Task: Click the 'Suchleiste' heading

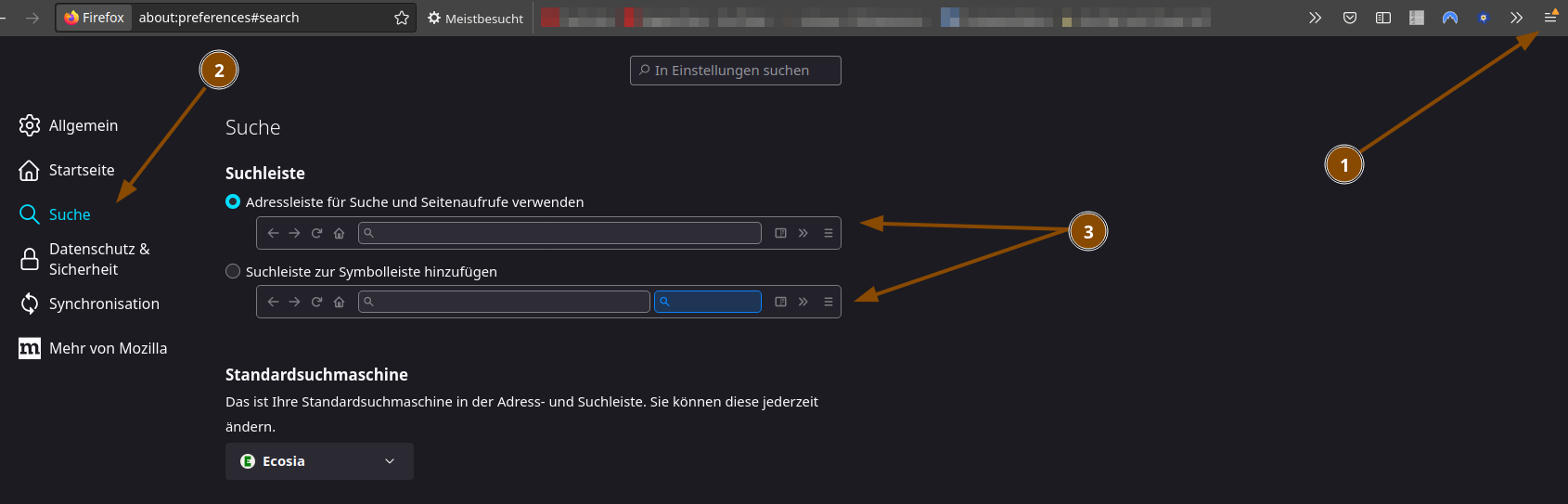Action: [x=265, y=173]
